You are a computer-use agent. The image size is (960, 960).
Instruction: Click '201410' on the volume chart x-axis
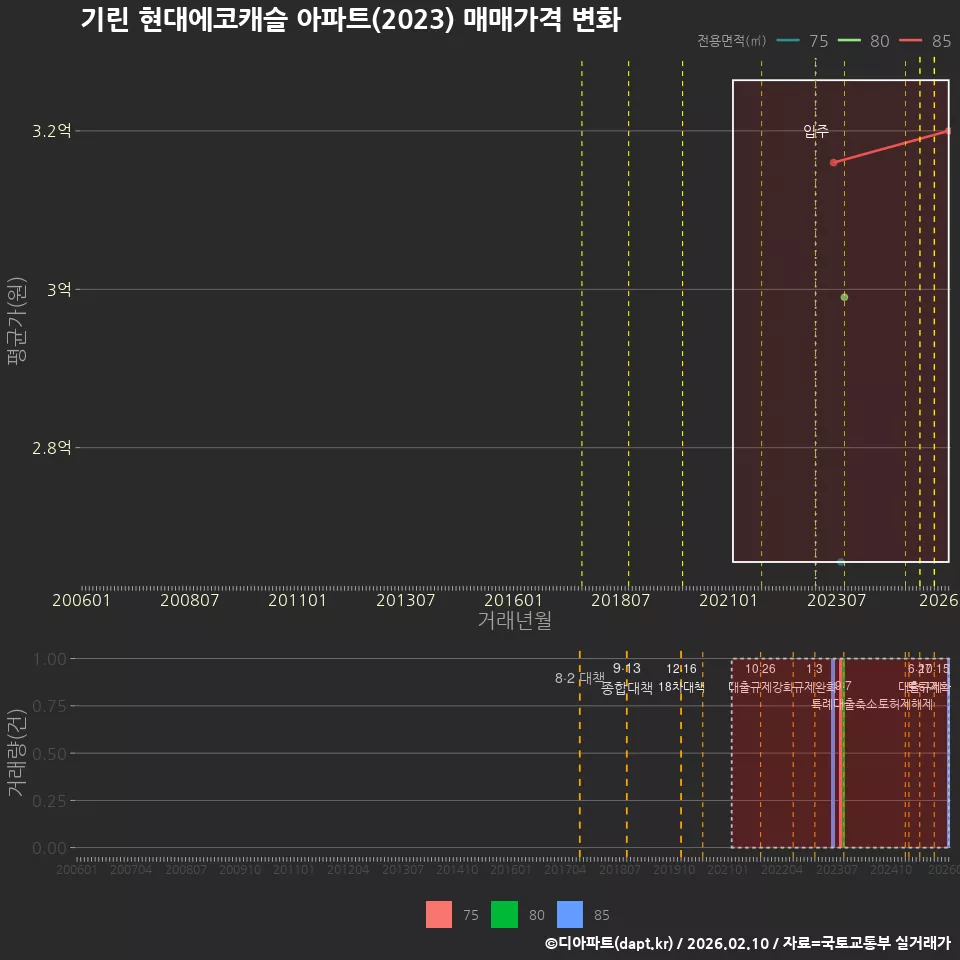pyautogui.click(x=457, y=869)
